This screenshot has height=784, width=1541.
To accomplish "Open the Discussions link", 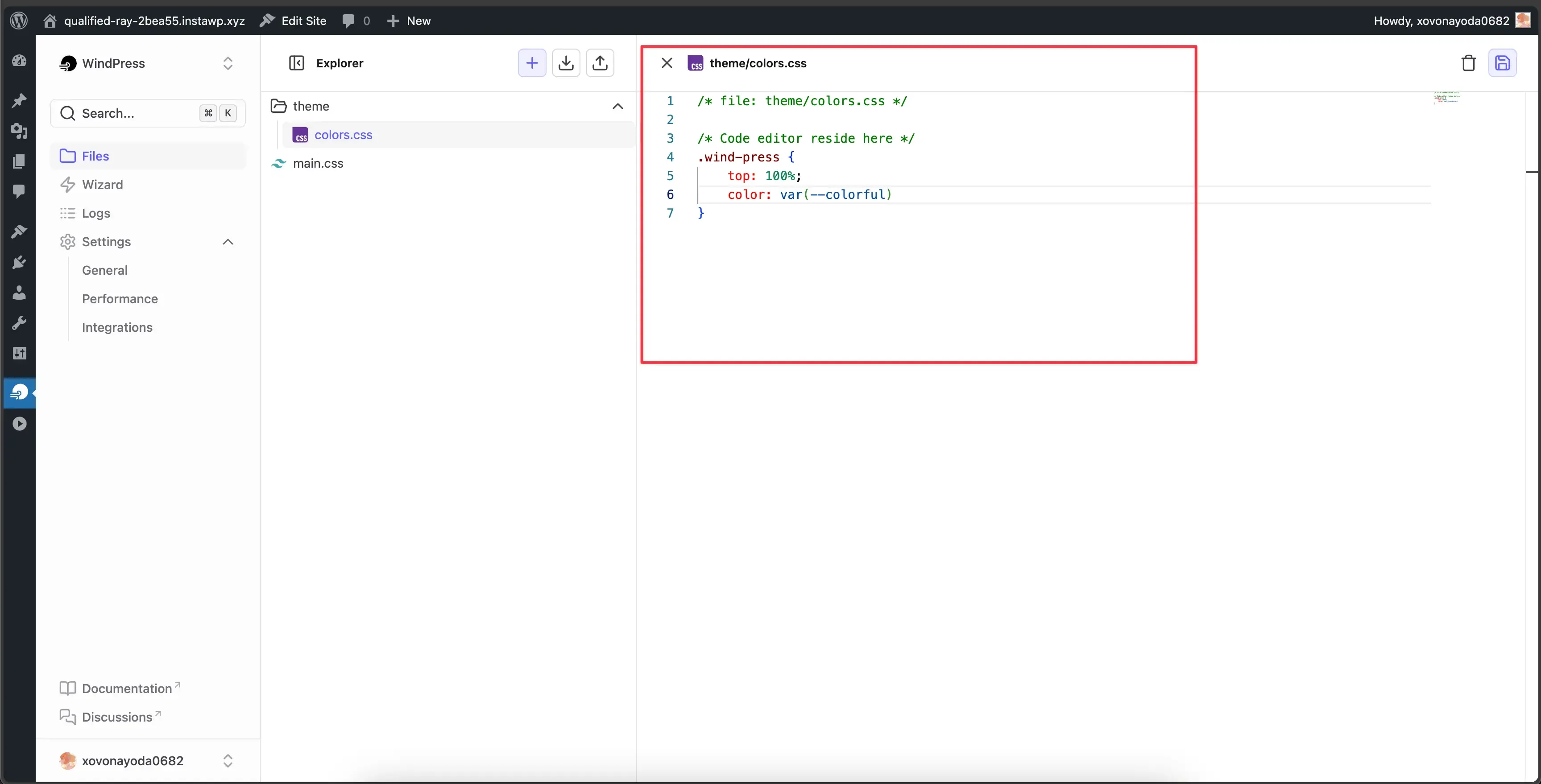I will (116, 717).
